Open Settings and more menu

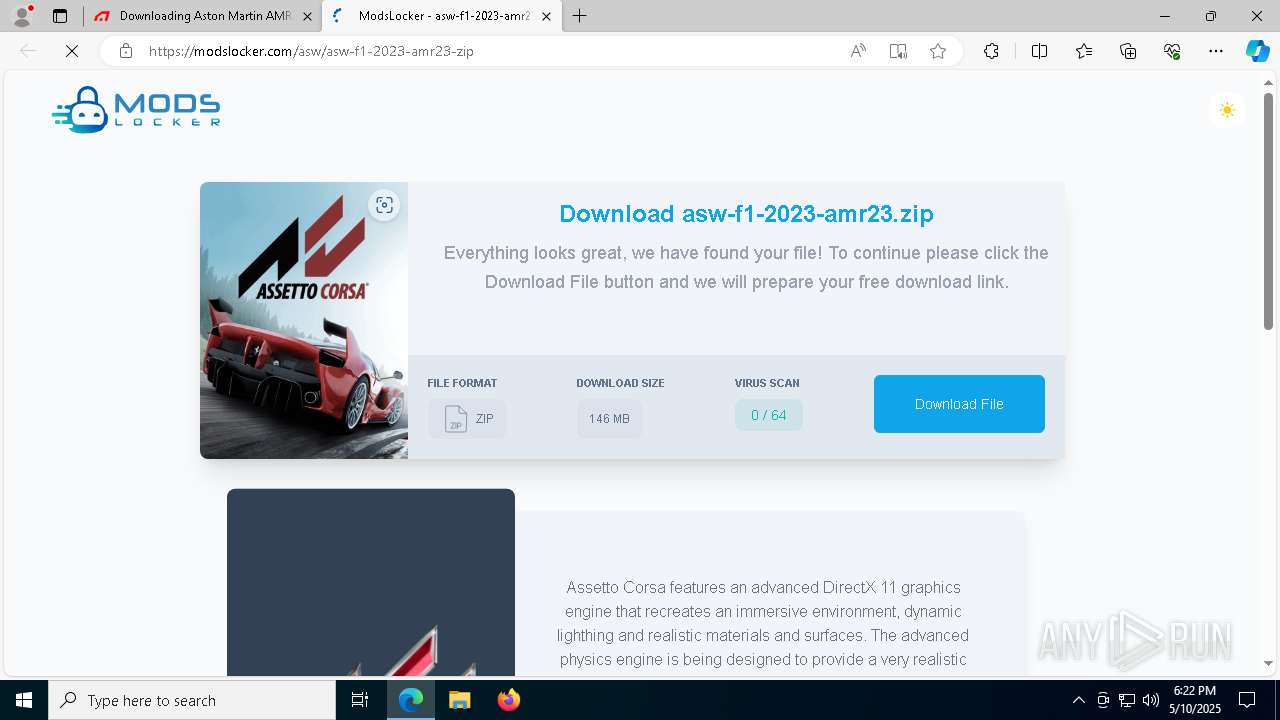(1216, 51)
